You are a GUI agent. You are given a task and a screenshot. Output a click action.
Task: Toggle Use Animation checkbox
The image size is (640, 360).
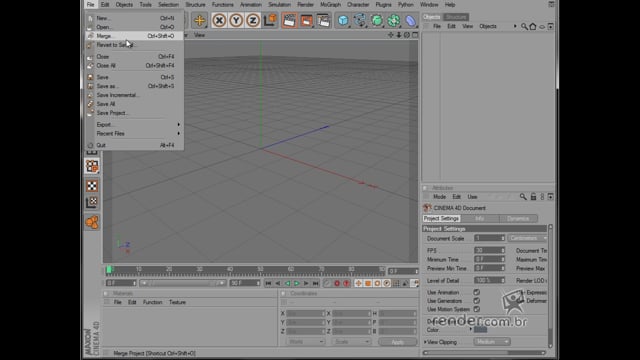[476, 292]
